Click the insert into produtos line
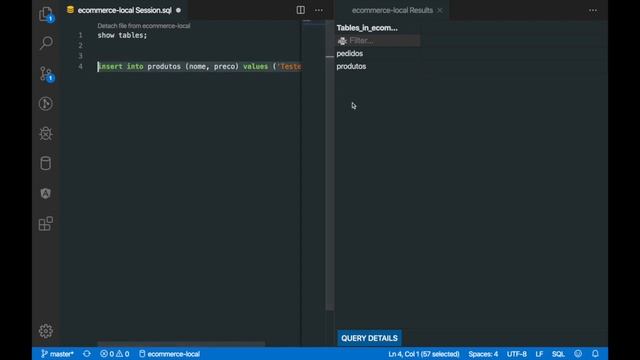 click(199, 66)
